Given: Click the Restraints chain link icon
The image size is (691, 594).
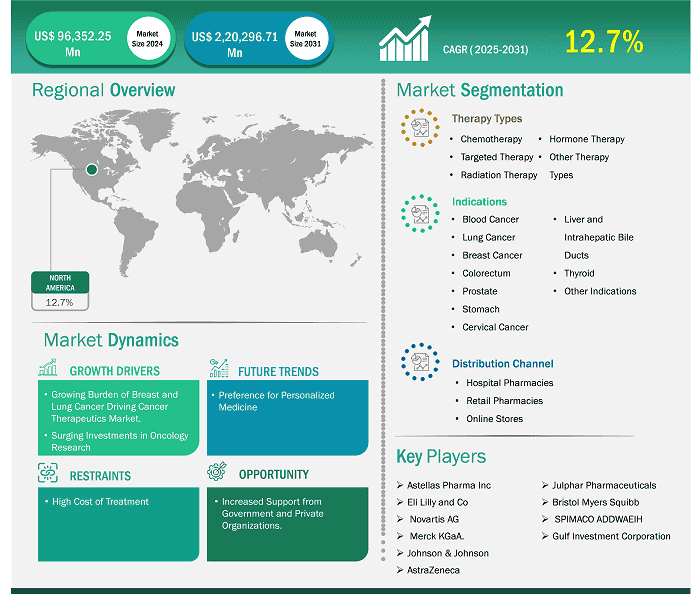Looking at the screenshot, I should click(x=48, y=473).
